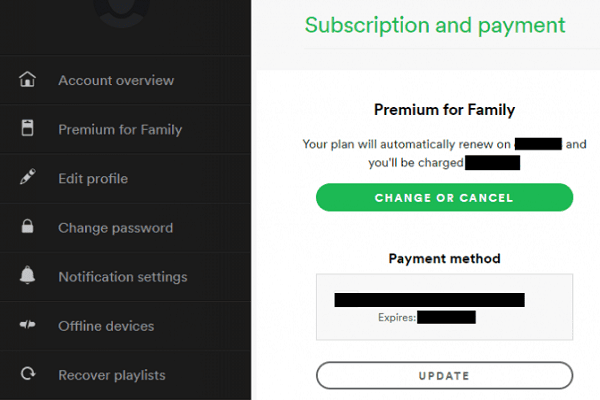Open the Change password page
This screenshot has height=400, width=600.
[115, 227]
